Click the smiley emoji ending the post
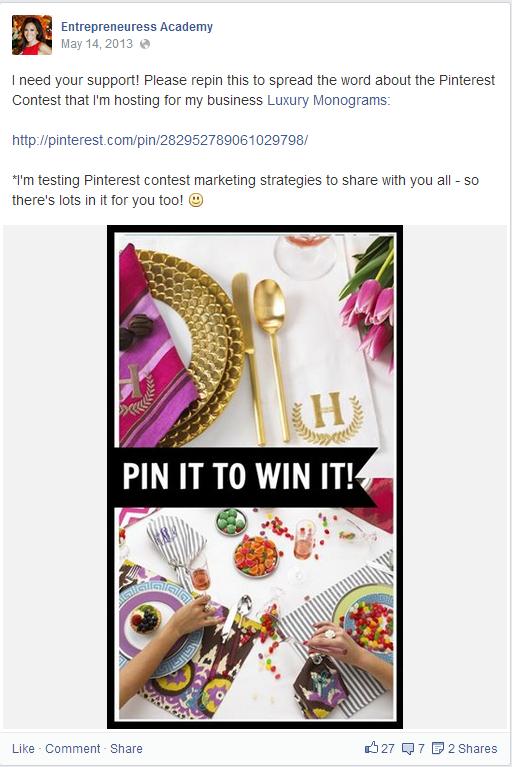The image size is (512, 767). pos(196,200)
